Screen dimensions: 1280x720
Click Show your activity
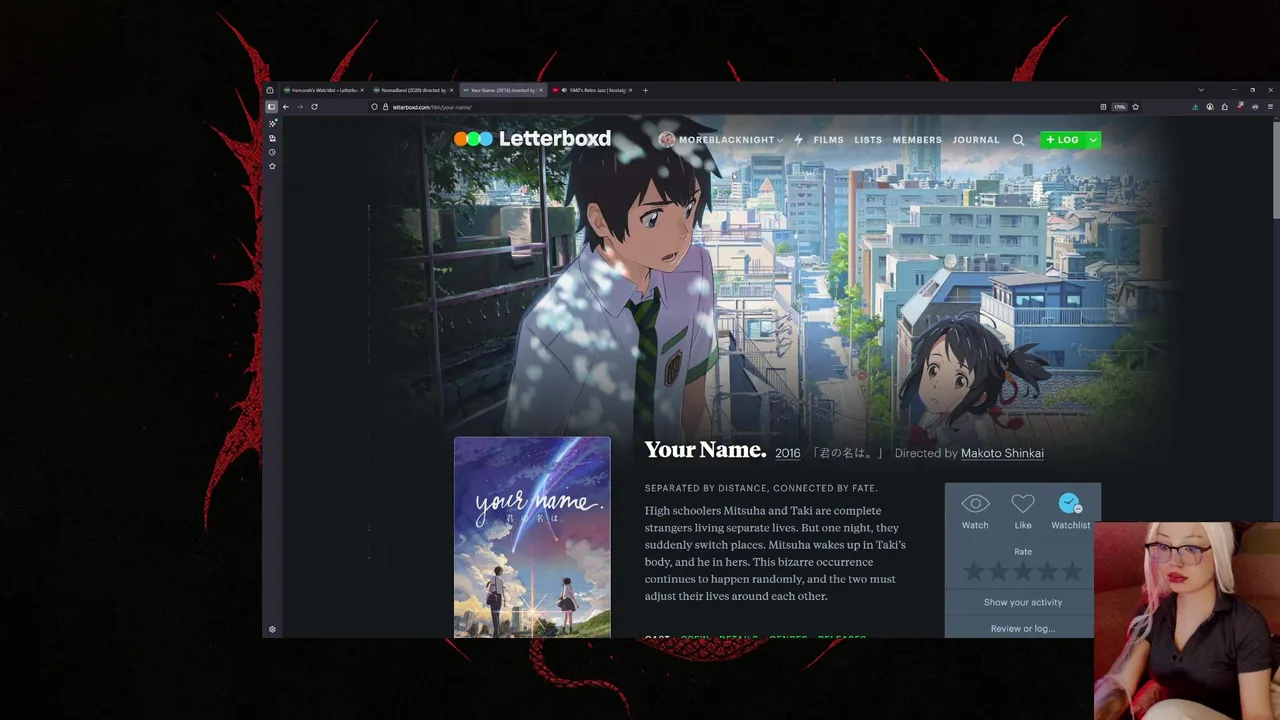(x=1023, y=602)
